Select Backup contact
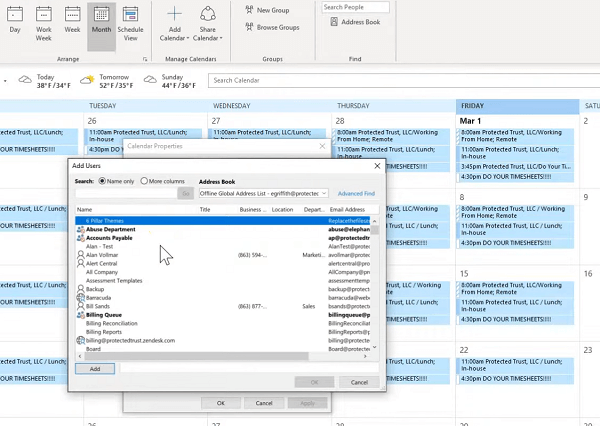Image resolution: width=600 pixels, height=426 pixels. tap(223, 289)
